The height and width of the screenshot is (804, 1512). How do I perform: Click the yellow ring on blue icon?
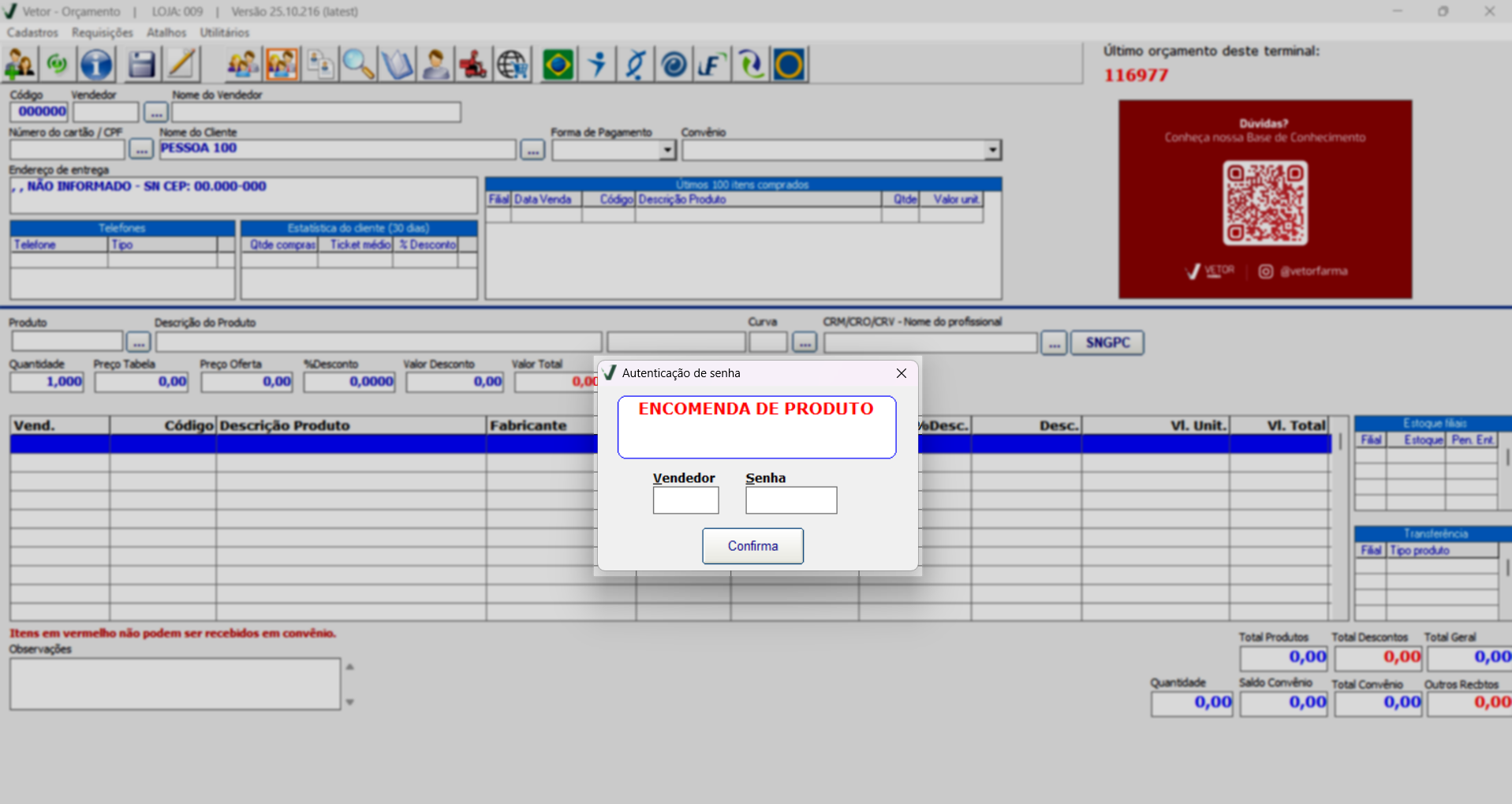tap(790, 65)
